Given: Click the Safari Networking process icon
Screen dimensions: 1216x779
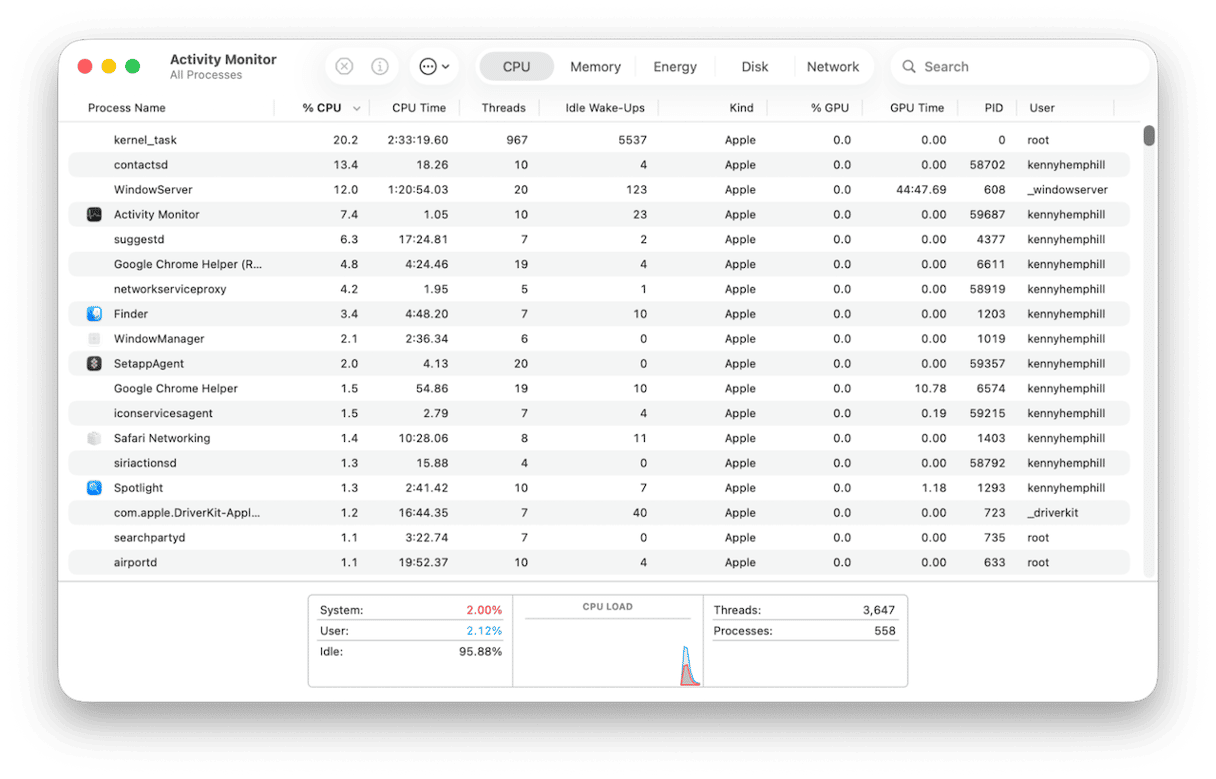Looking at the screenshot, I should 94,438.
